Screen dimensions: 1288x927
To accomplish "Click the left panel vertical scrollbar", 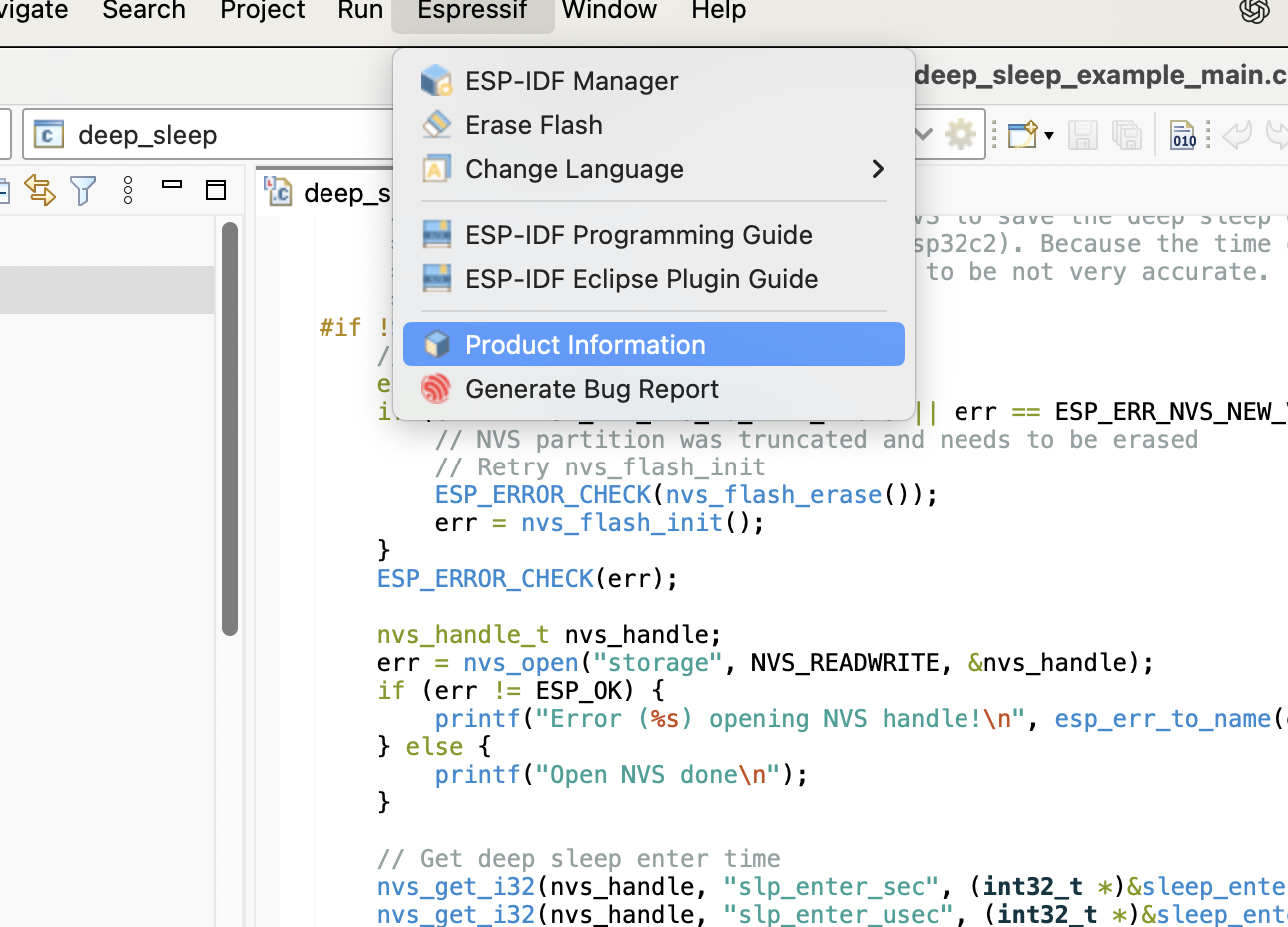I will click(230, 429).
